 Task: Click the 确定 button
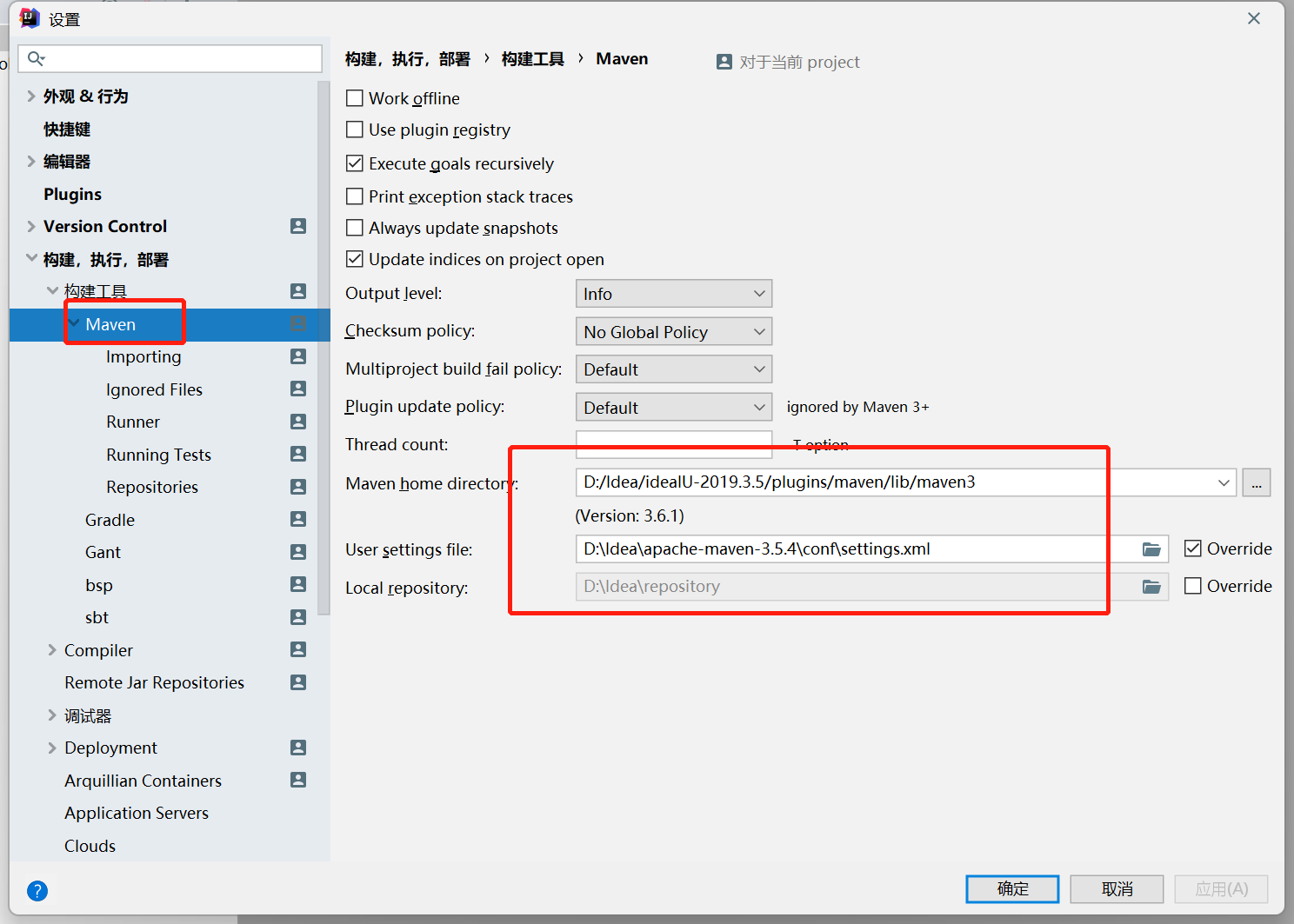1012,888
